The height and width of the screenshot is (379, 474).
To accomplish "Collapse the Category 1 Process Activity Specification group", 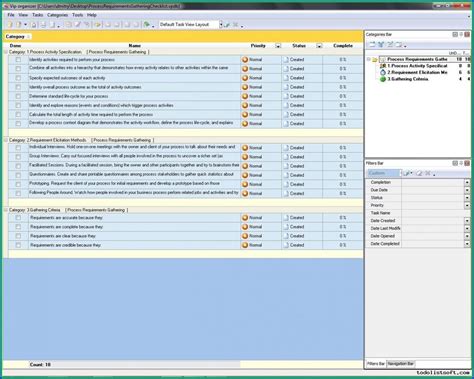I will pyautogui.click(x=6, y=52).
